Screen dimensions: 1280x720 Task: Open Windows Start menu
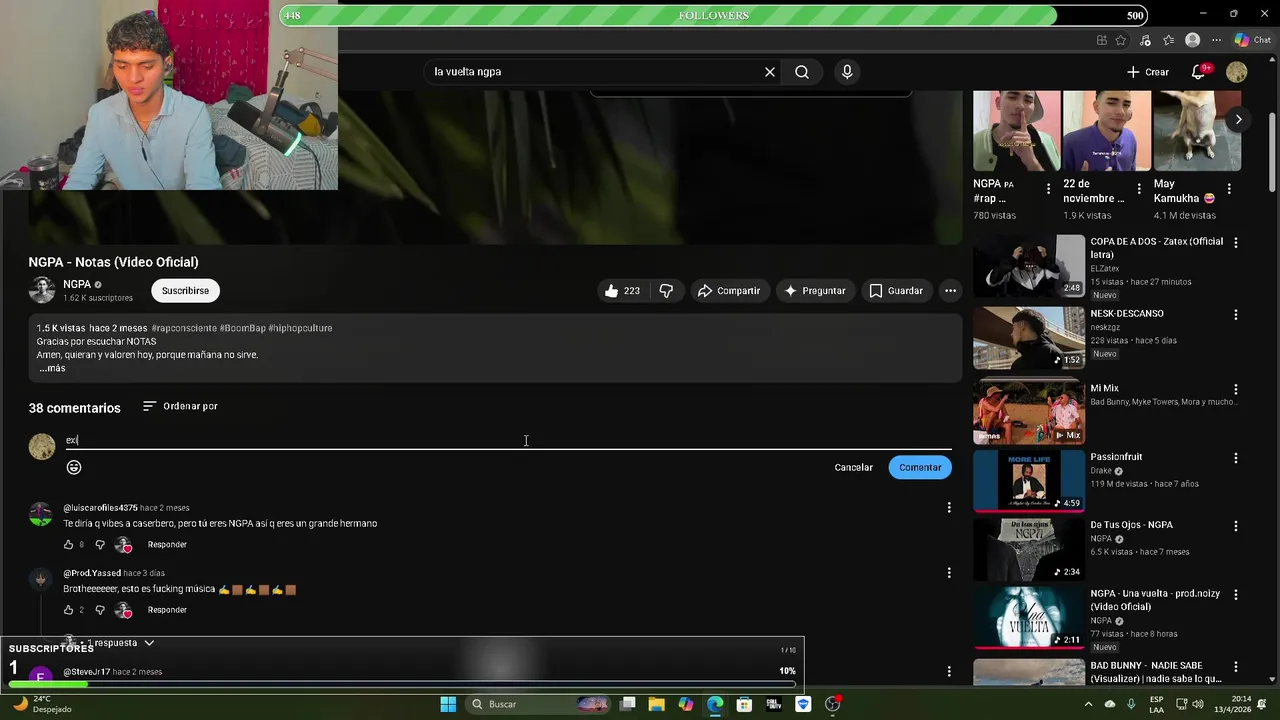point(448,704)
